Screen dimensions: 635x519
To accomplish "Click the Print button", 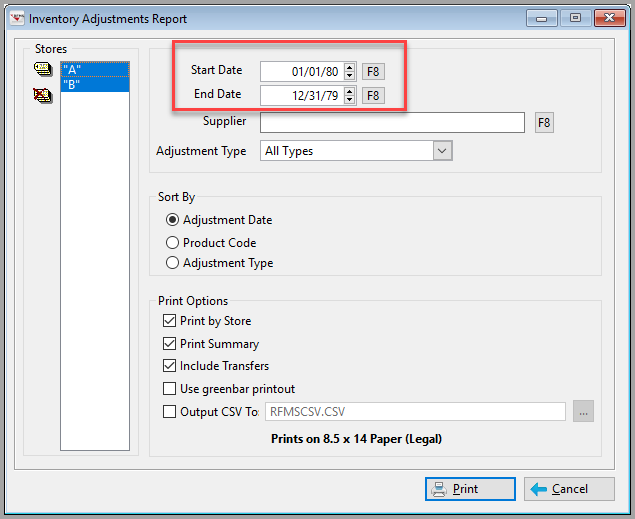I will click(470, 489).
